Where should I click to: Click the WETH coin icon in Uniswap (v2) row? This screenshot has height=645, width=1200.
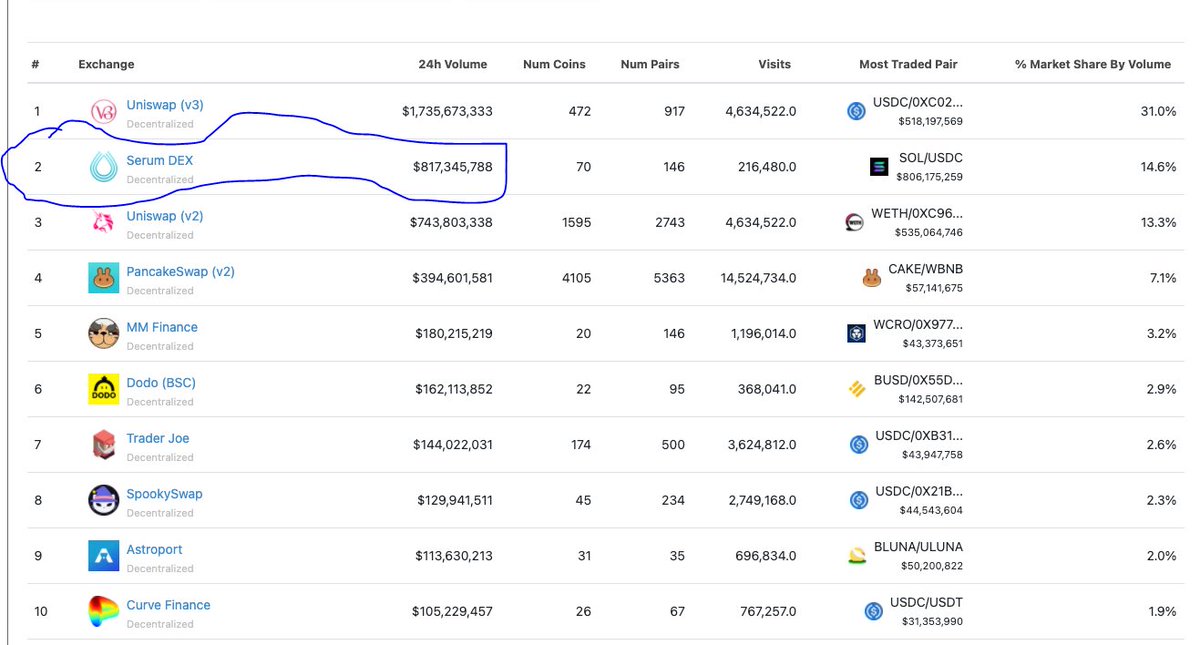pyautogui.click(x=855, y=223)
